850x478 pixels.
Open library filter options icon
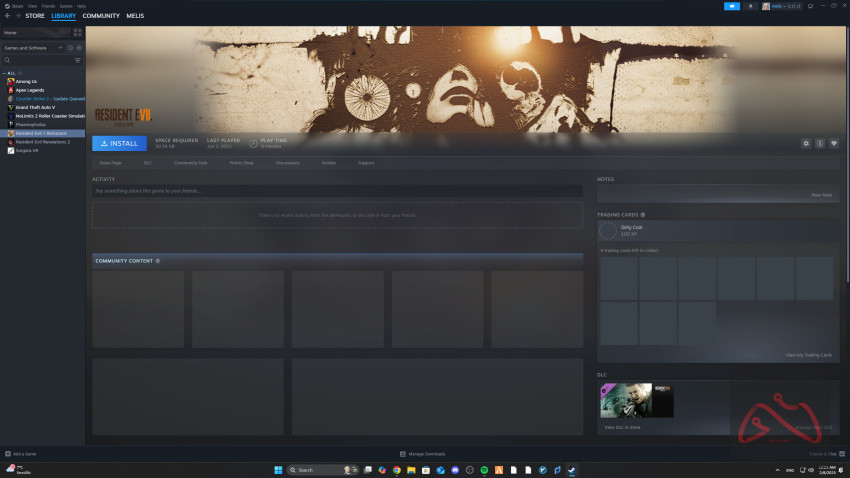[78, 60]
